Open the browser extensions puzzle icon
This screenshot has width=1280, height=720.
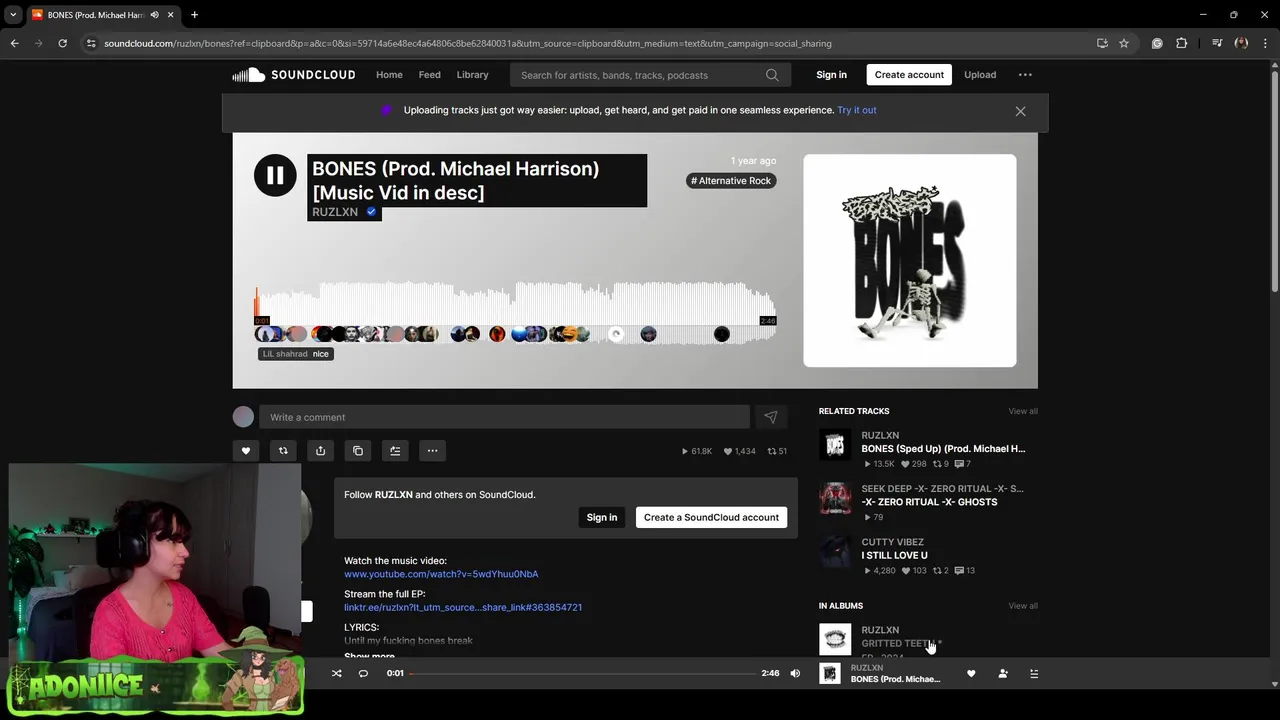click(x=1182, y=43)
